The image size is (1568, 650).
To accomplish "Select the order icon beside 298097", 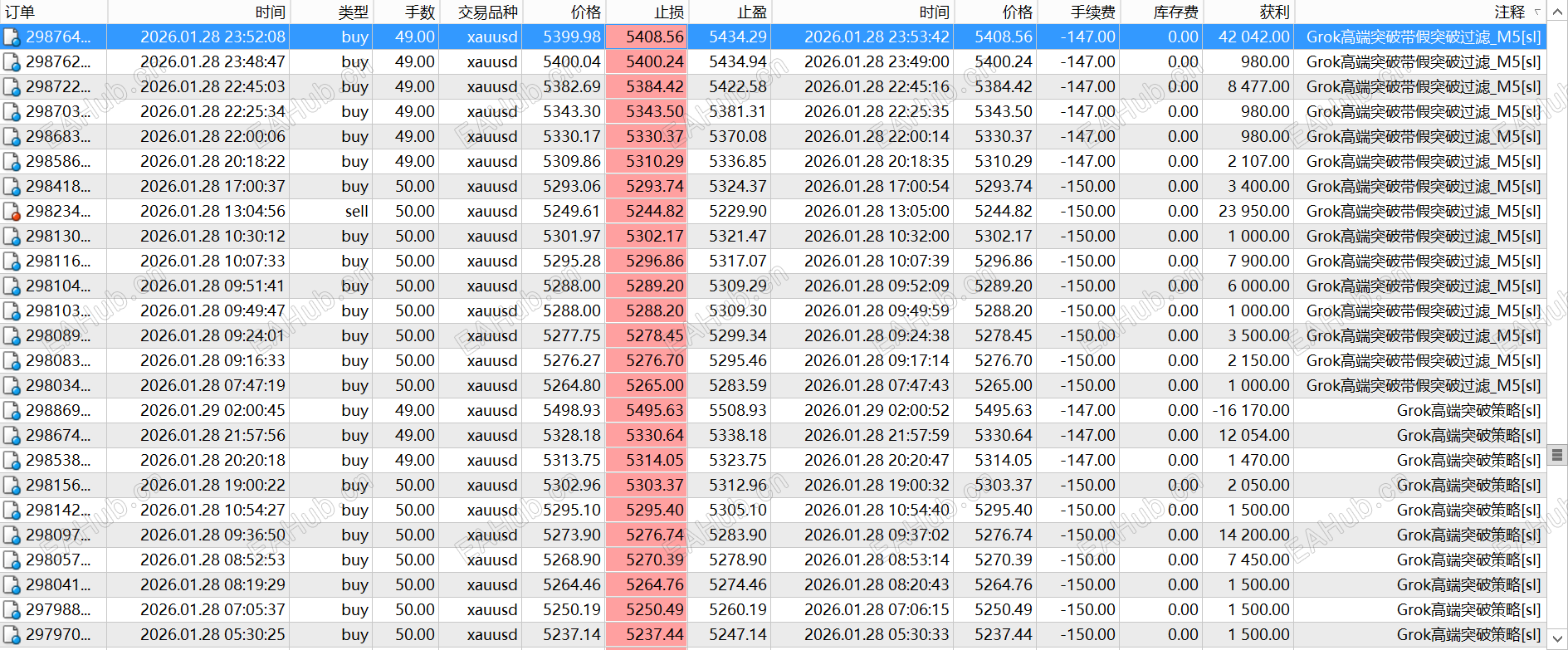I will [x=12, y=535].
